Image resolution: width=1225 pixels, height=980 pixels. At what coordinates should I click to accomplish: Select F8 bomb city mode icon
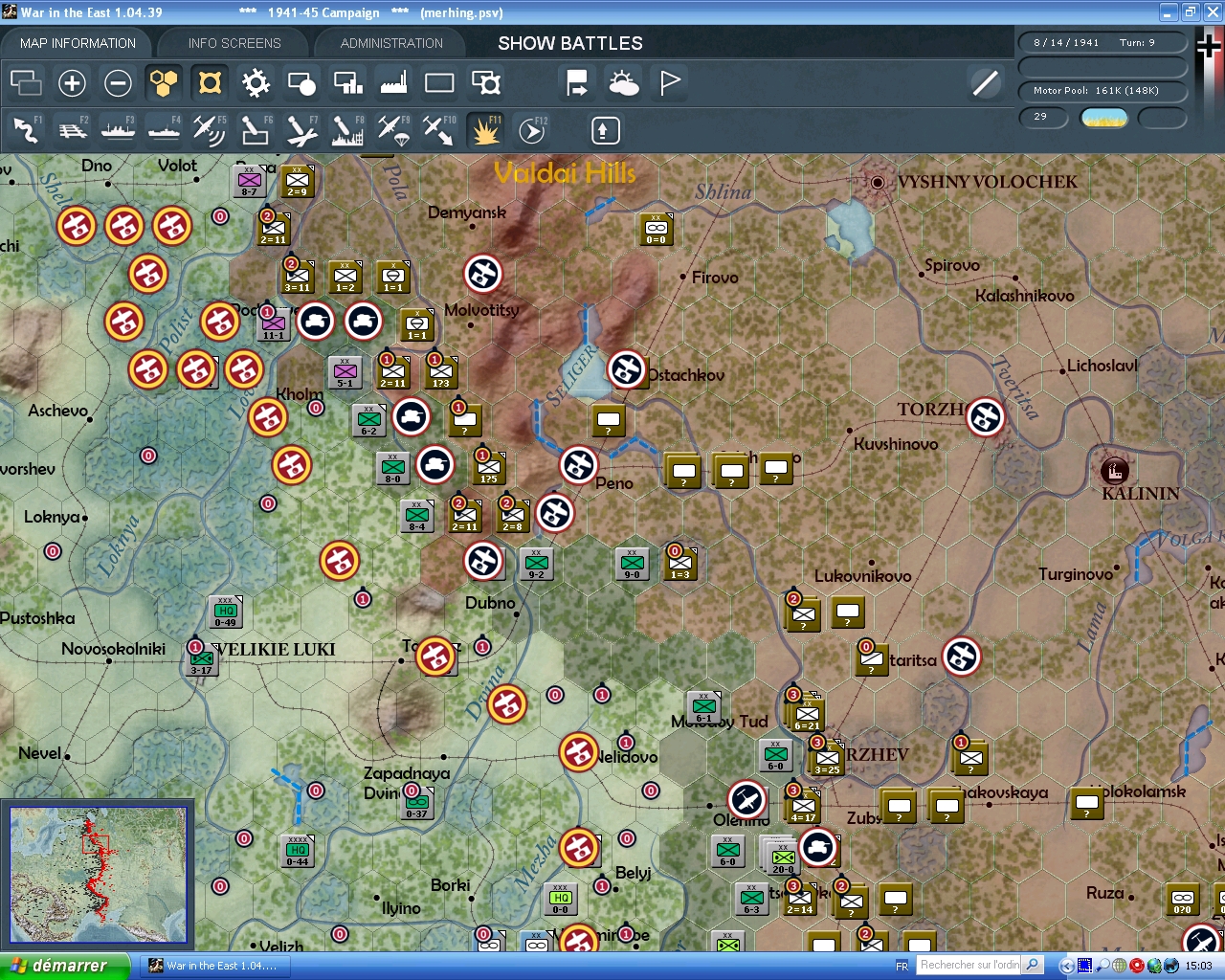tap(347, 130)
